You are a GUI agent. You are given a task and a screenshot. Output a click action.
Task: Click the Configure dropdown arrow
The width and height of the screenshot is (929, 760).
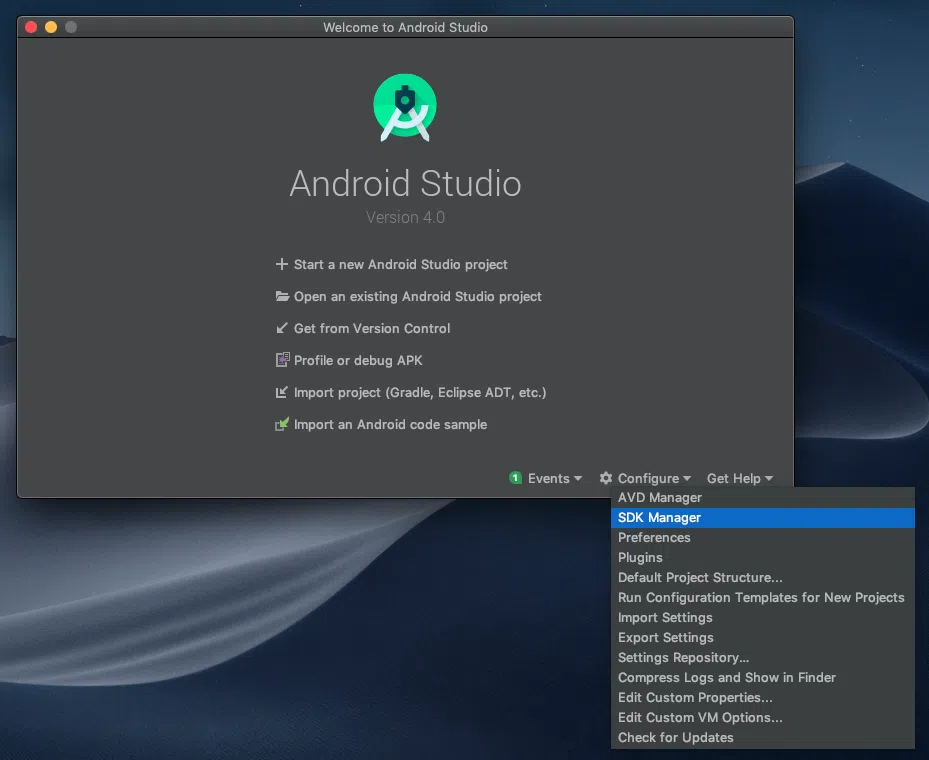pyautogui.click(x=687, y=479)
